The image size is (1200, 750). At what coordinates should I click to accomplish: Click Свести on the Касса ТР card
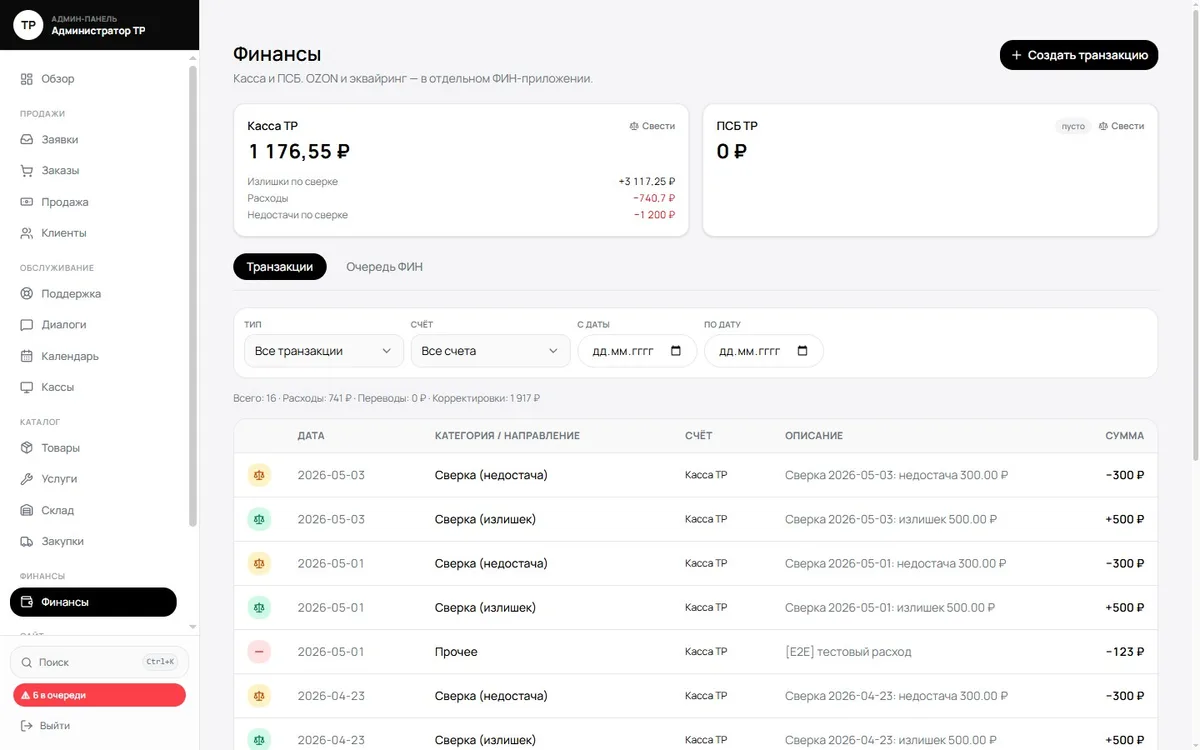click(x=652, y=126)
